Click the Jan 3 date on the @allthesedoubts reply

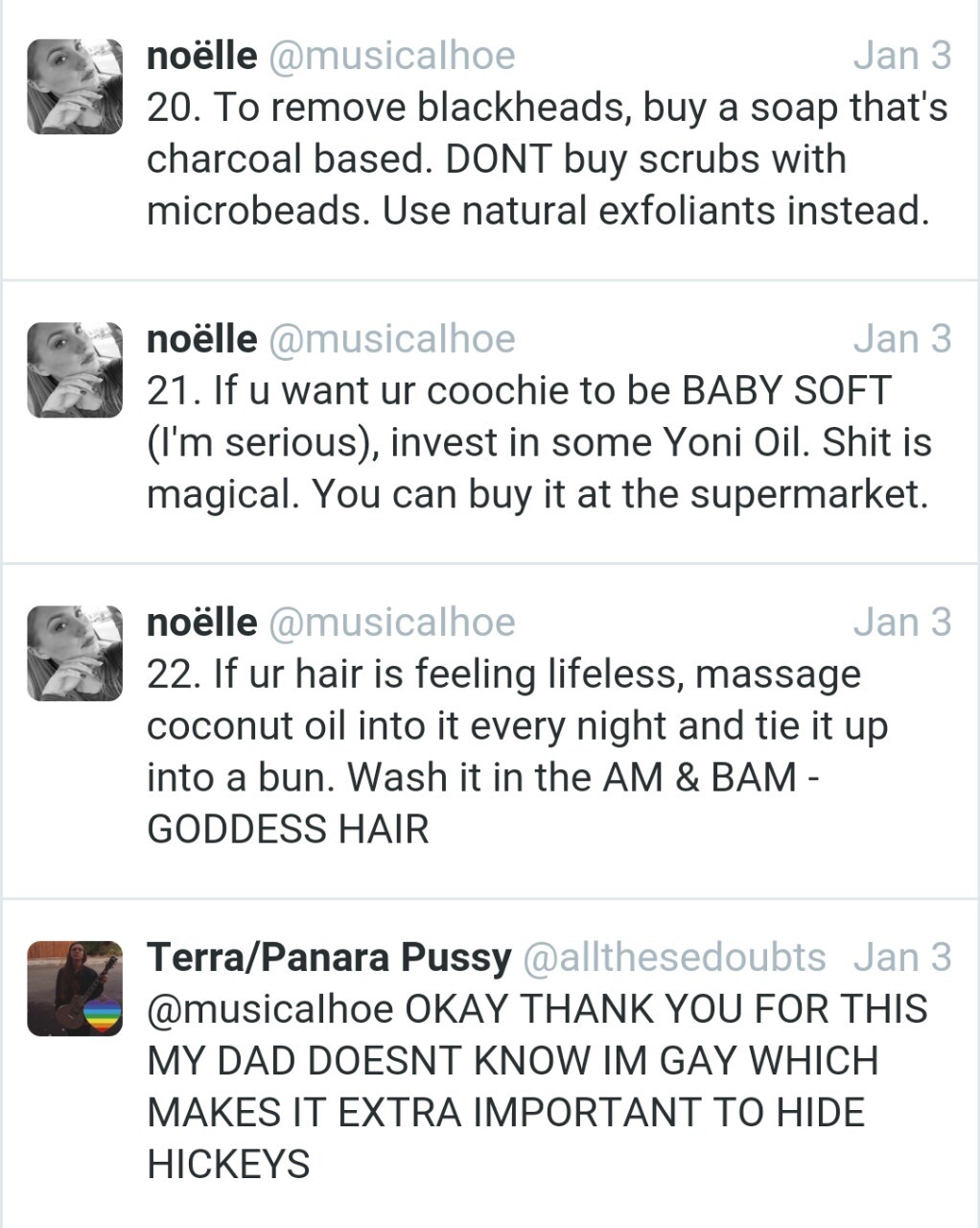pyautogui.click(x=901, y=956)
